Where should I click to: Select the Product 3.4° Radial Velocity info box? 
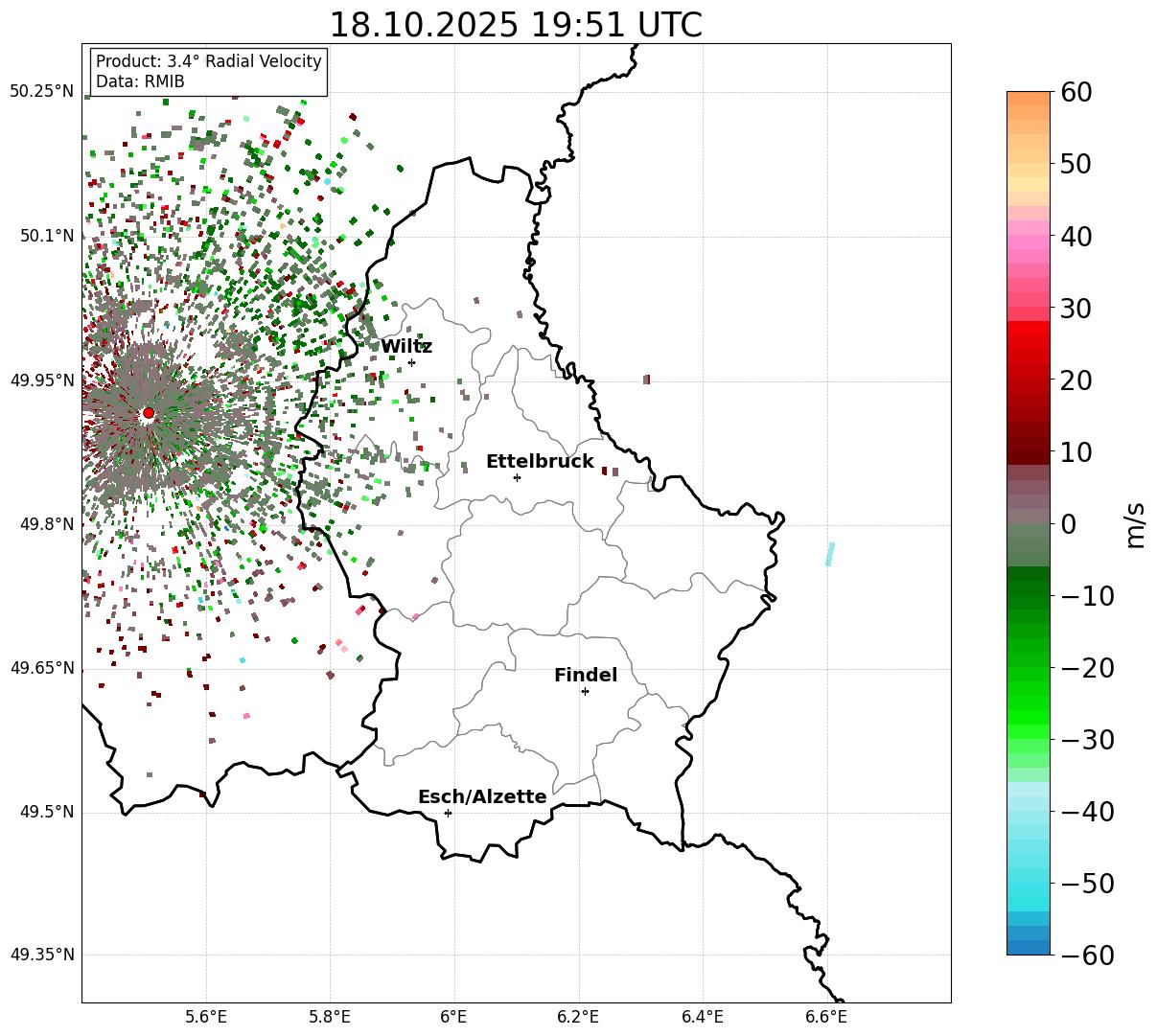209,72
